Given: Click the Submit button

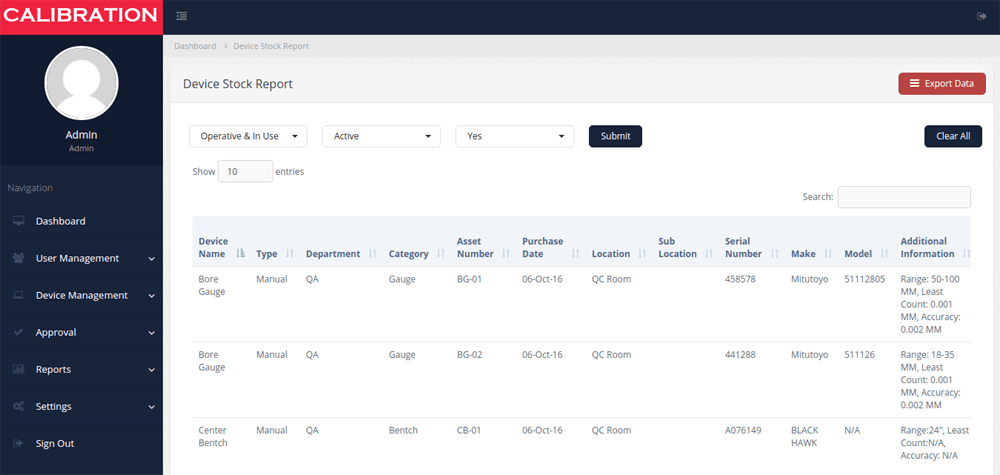Looking at the screenshot, I should click(615, 136).
